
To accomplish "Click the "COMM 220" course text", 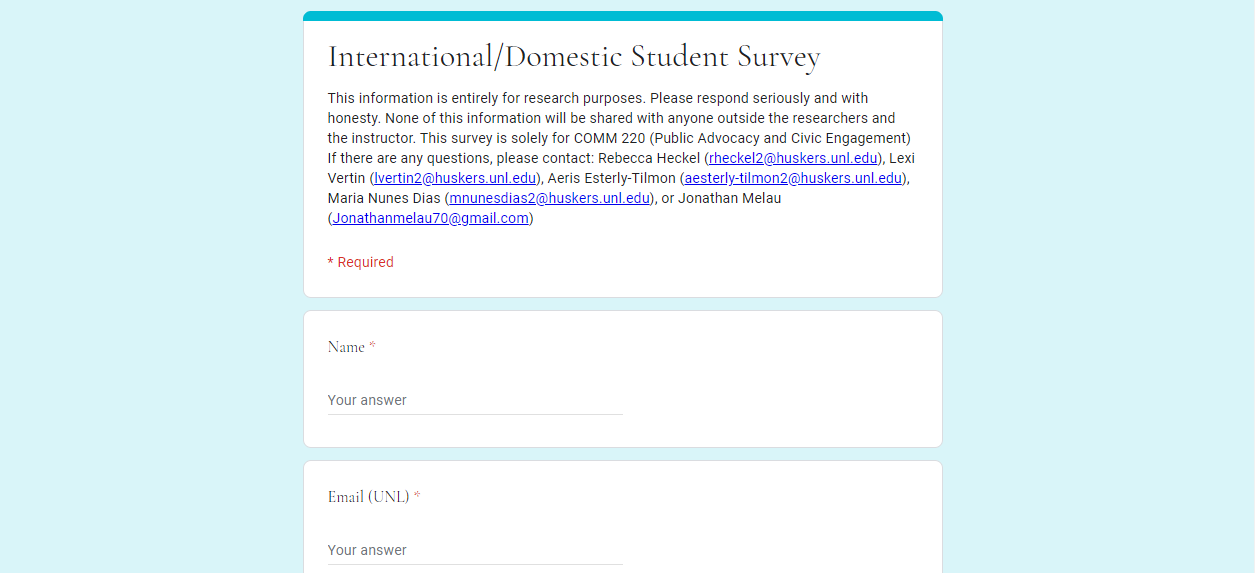I will [609, 138].
